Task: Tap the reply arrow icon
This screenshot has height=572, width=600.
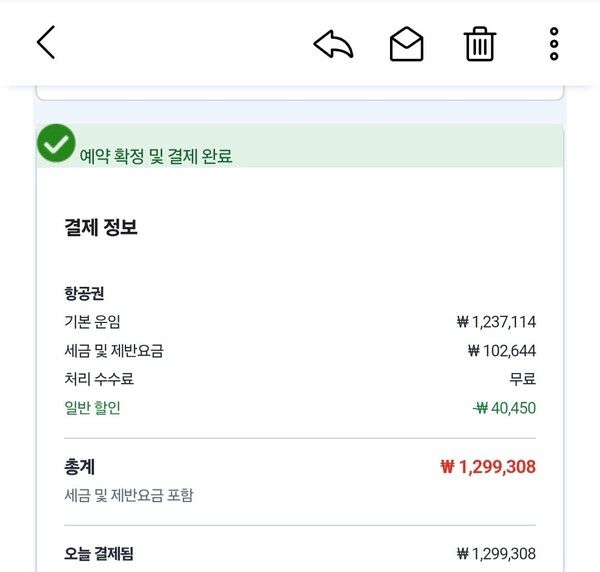Action: click(333, 44)
